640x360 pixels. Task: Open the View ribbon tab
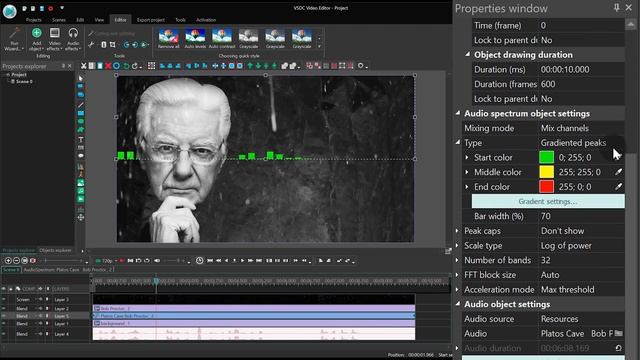99,20
